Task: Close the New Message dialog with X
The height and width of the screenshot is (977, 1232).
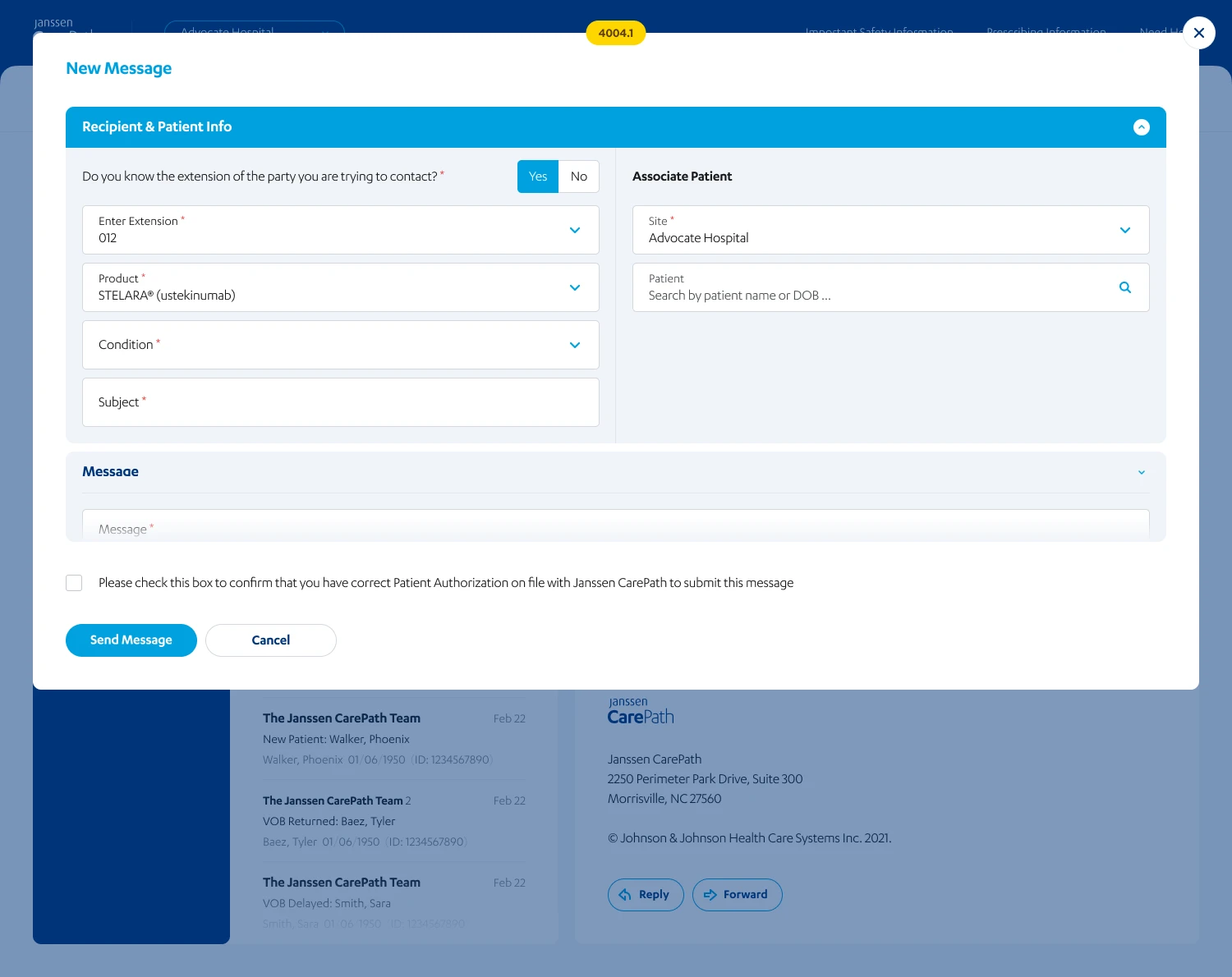Action: (x=1199, y=33)
